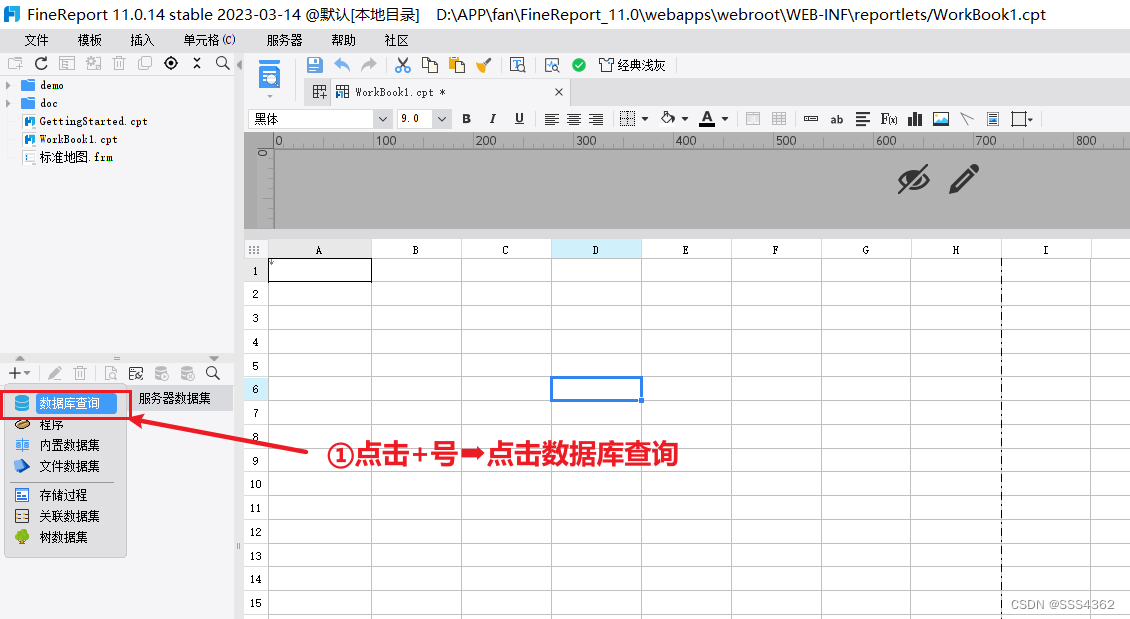
Task: Search templates with file panel magnifier
Action: [x=223, y=63]
